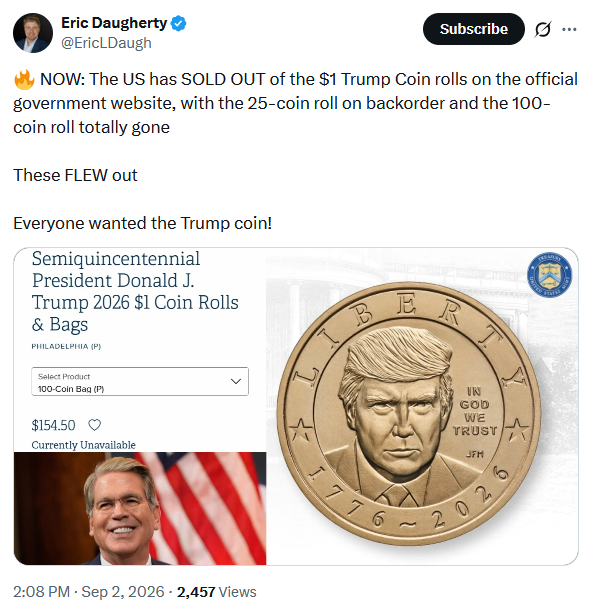Screen dimensions: 590x609
Task: Subscribe to Eric Daugherty
Action: [473, 29]
